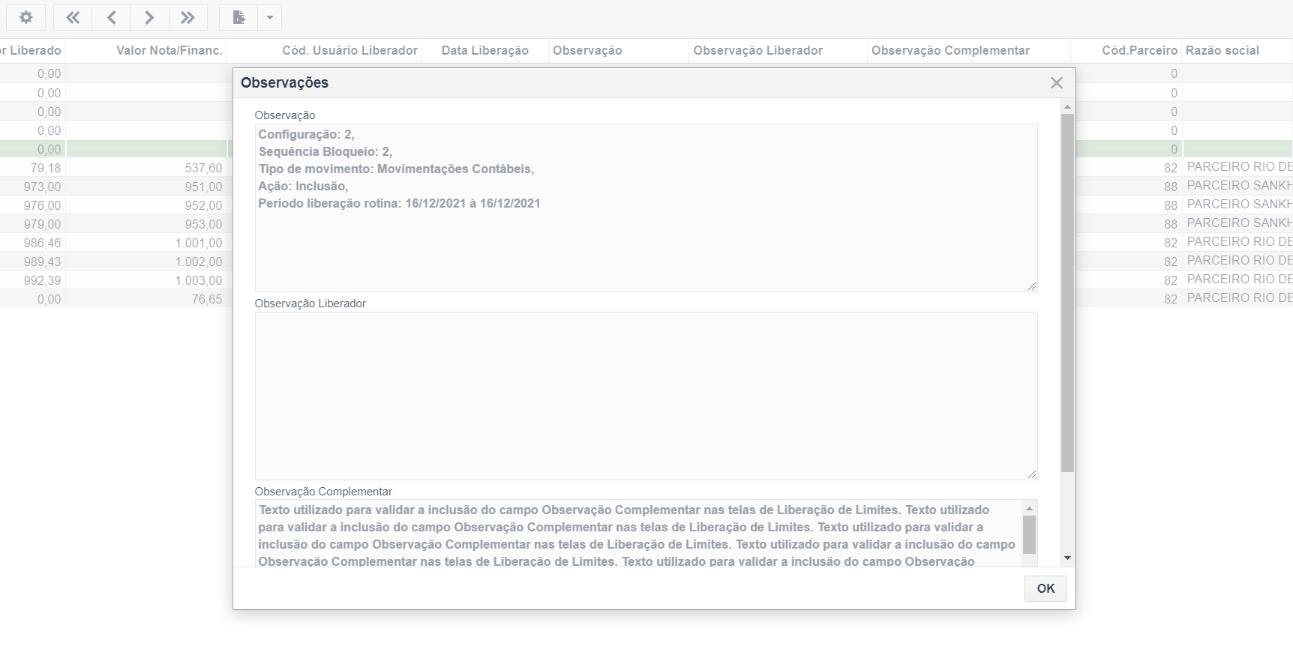Click the Data Liberação column header
This screenshot has height=650, width=1293.
[x=485, y=51]
